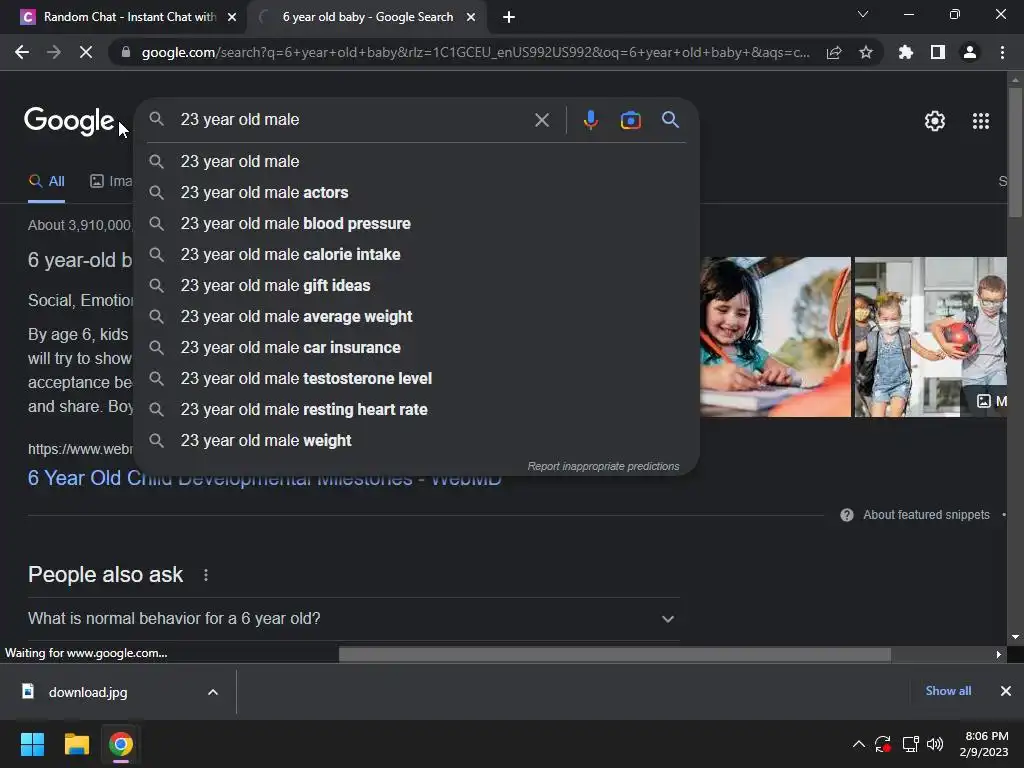Close the 6 year old baby tab

tap(471, 17)
